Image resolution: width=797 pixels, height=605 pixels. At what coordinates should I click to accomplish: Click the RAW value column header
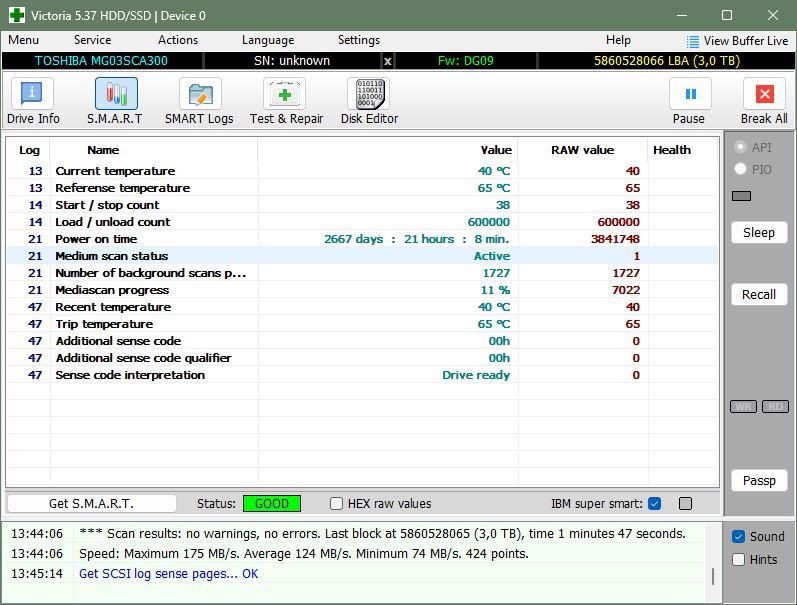(583, 150)
